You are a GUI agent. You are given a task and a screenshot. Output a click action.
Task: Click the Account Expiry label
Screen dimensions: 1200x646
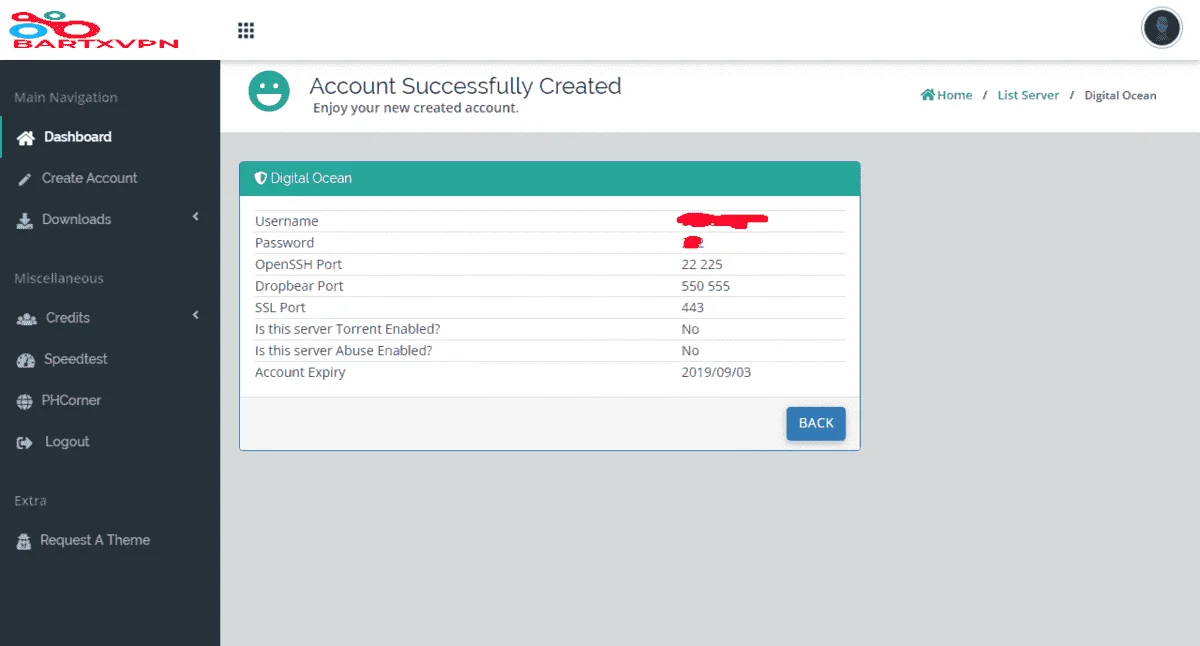(x=300, y=372)
